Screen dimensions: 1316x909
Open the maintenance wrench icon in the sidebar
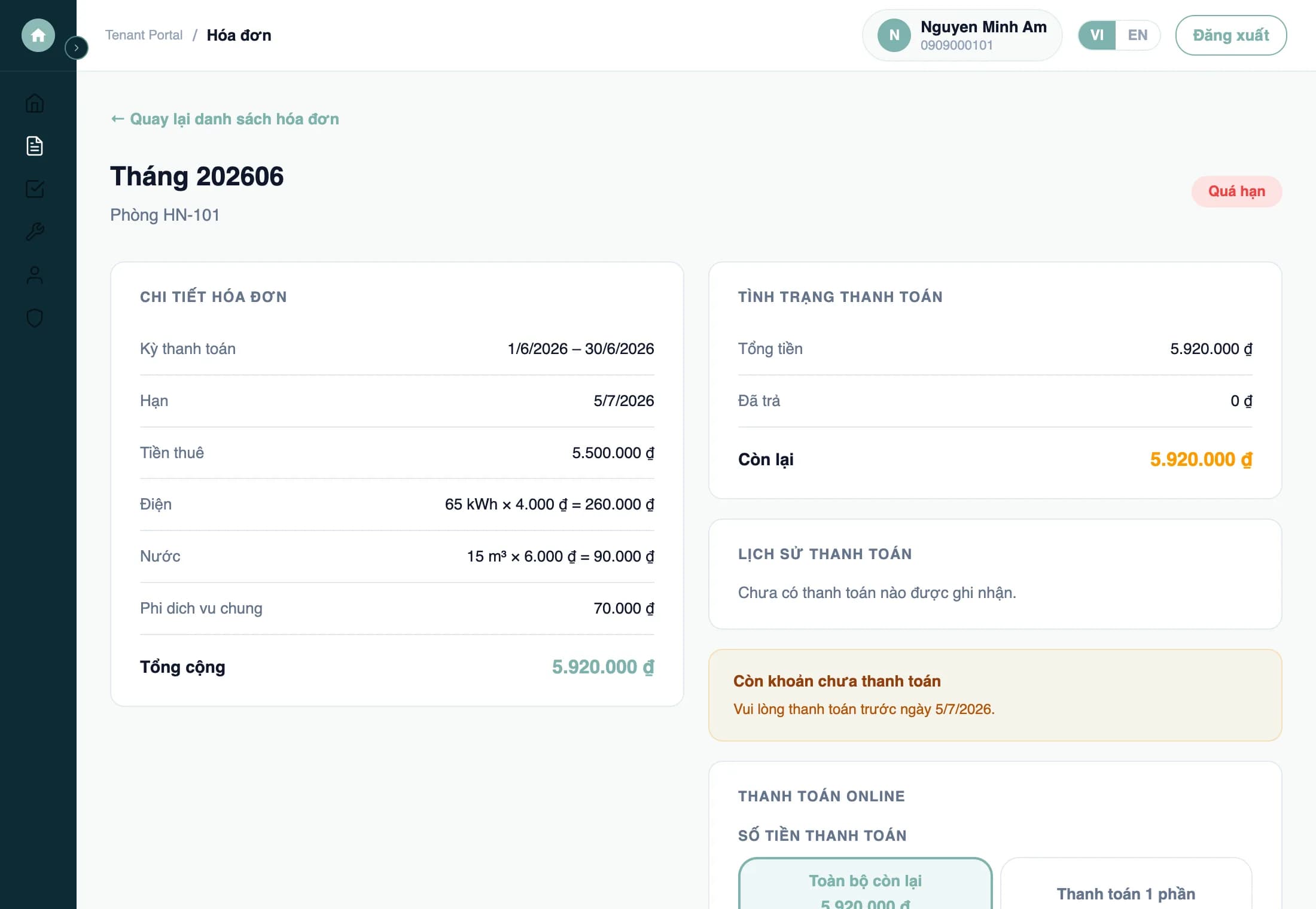(x=35, y=232)
